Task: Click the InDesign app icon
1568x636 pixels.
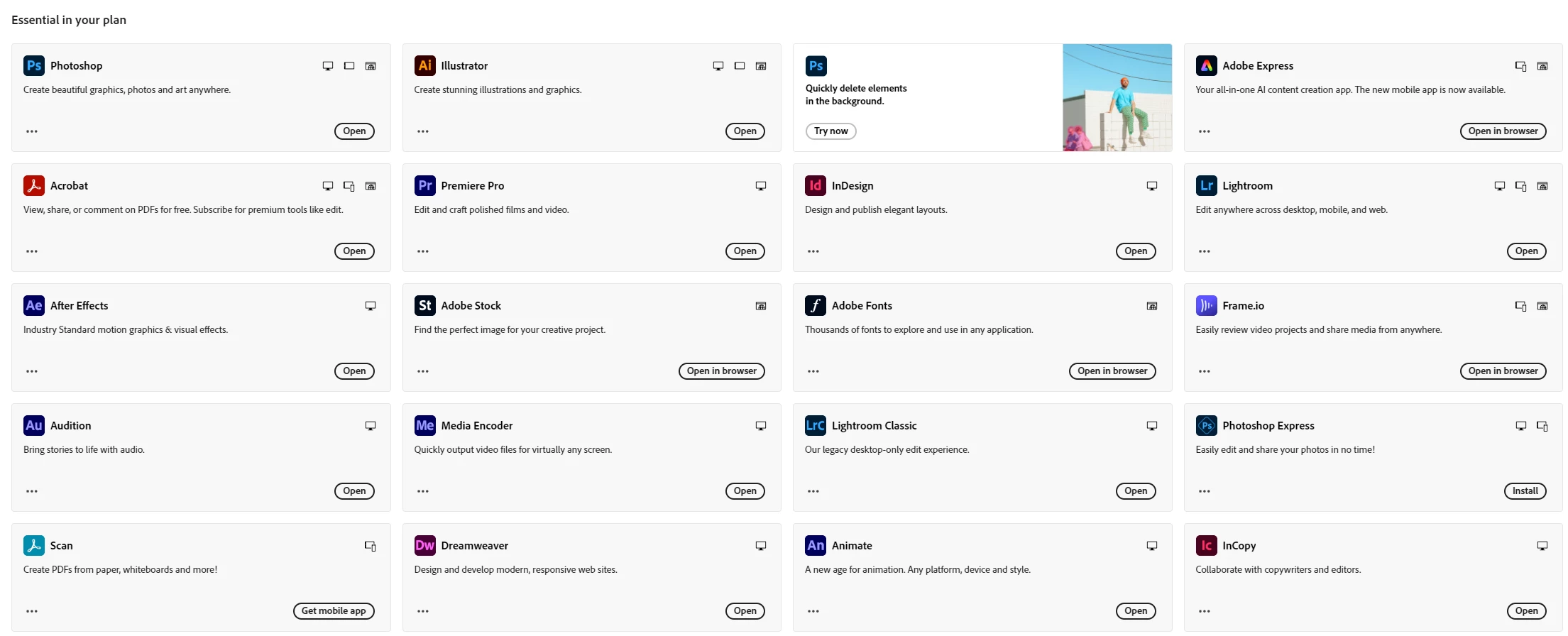Action: (x=816, y=185)
